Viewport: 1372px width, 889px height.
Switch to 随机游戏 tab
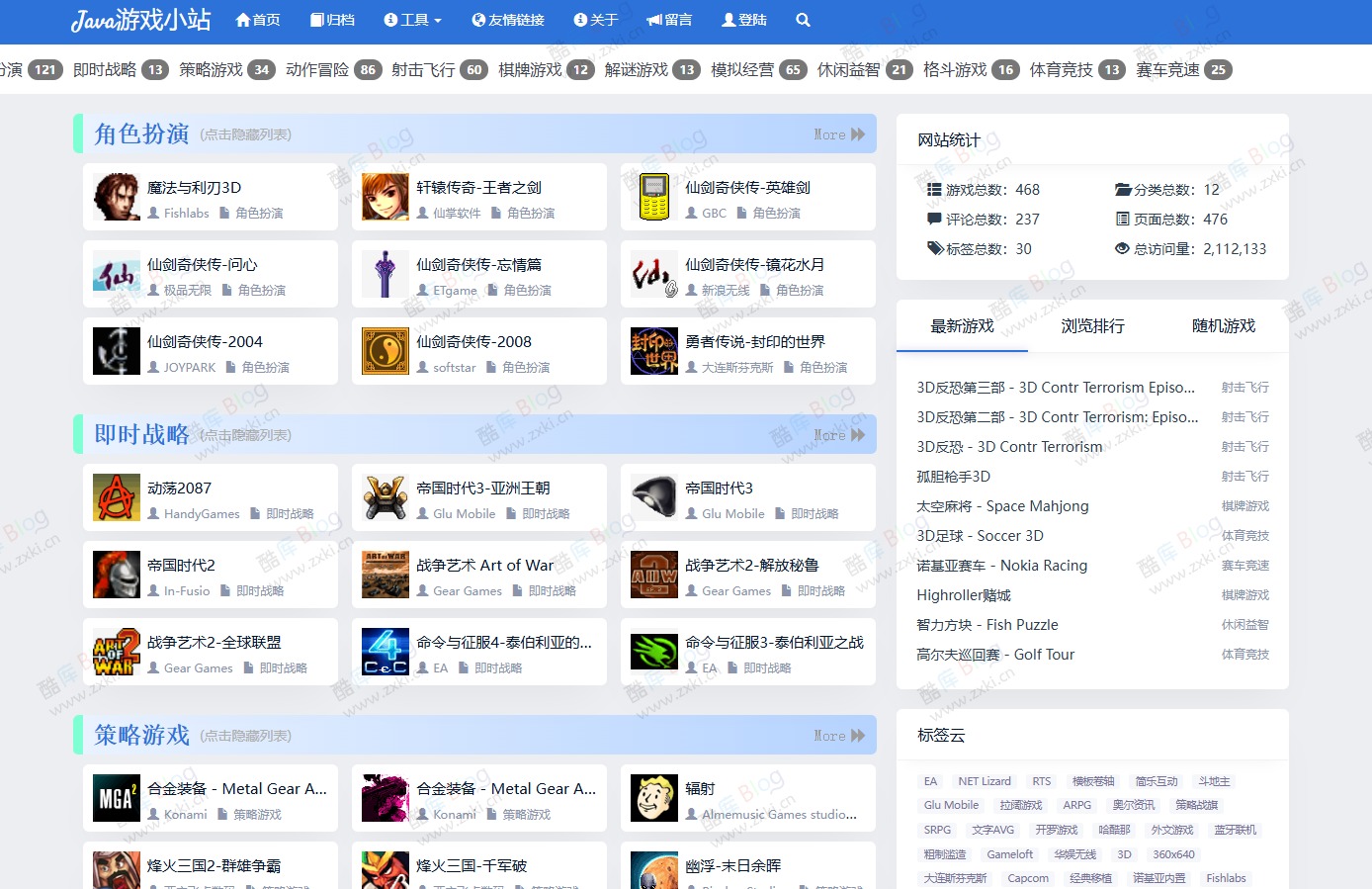pos(1224,325)
